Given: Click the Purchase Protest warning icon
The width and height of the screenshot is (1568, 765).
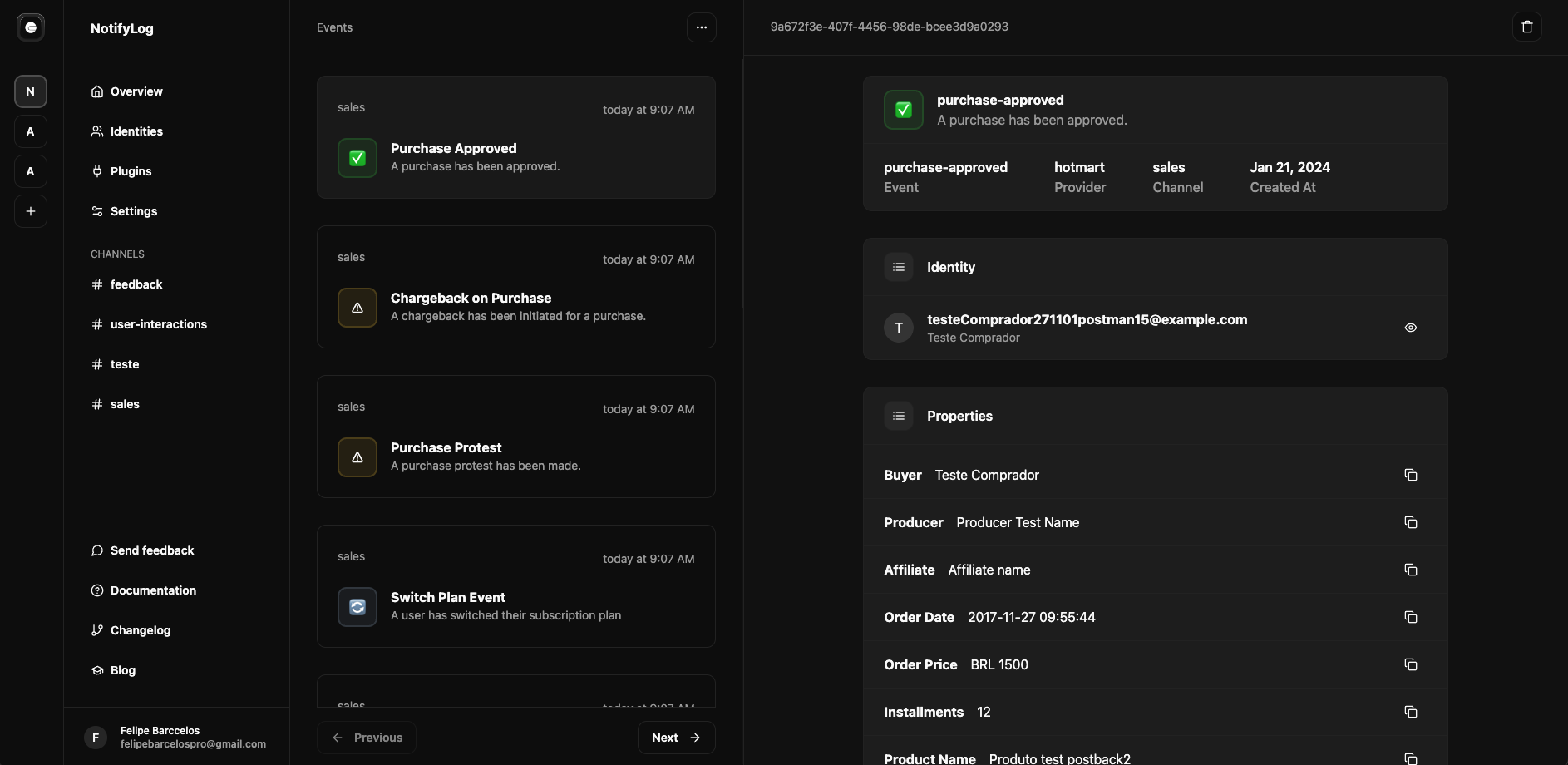Looking at the screenshot, I should (x=357, y=457).
